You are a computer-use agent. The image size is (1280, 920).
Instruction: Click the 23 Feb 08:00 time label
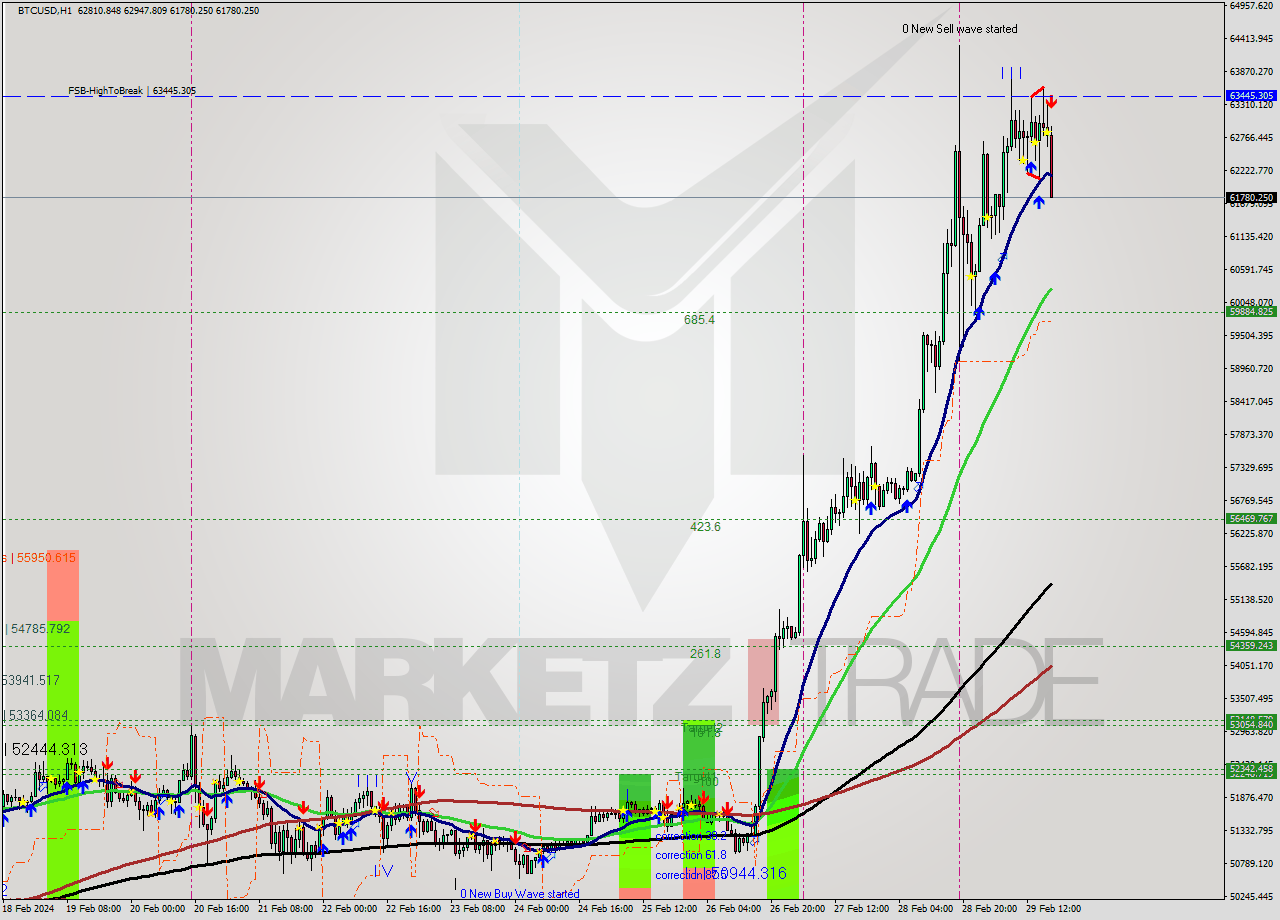coord(478,909)
